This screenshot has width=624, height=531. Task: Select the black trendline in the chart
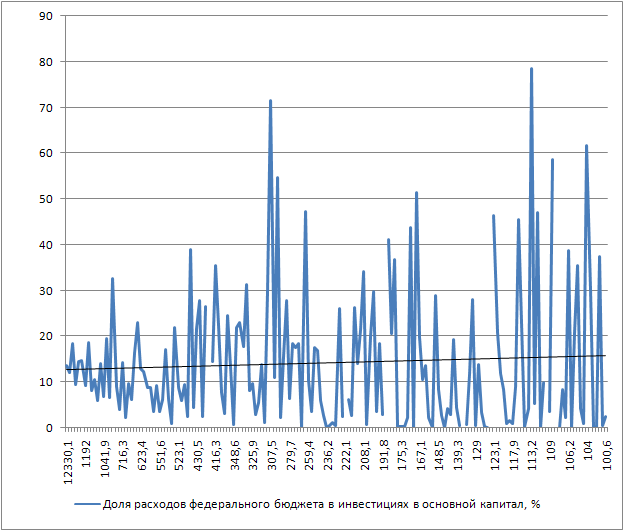[400, 362]
